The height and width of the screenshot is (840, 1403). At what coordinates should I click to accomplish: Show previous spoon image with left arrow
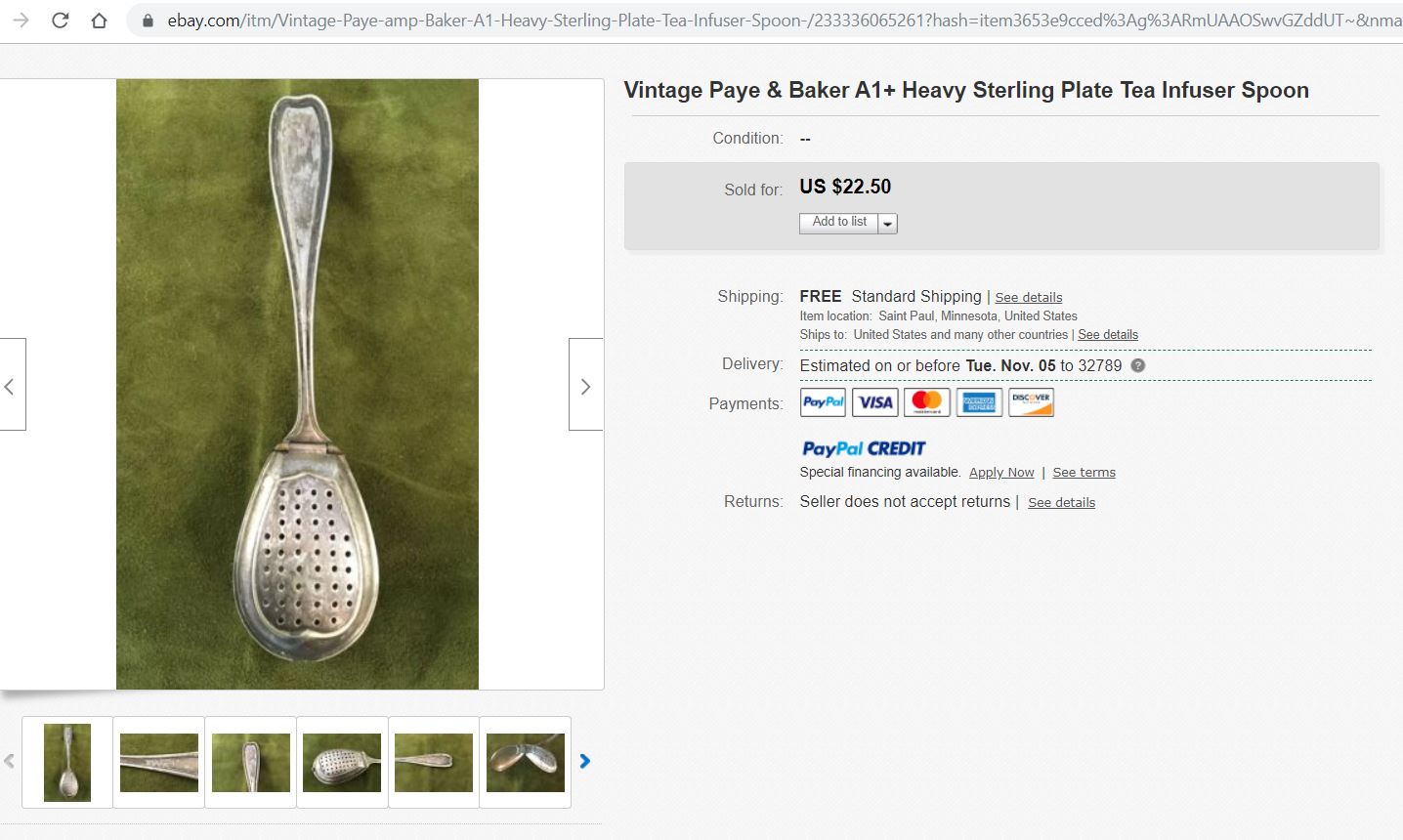[x=11, y=386]
